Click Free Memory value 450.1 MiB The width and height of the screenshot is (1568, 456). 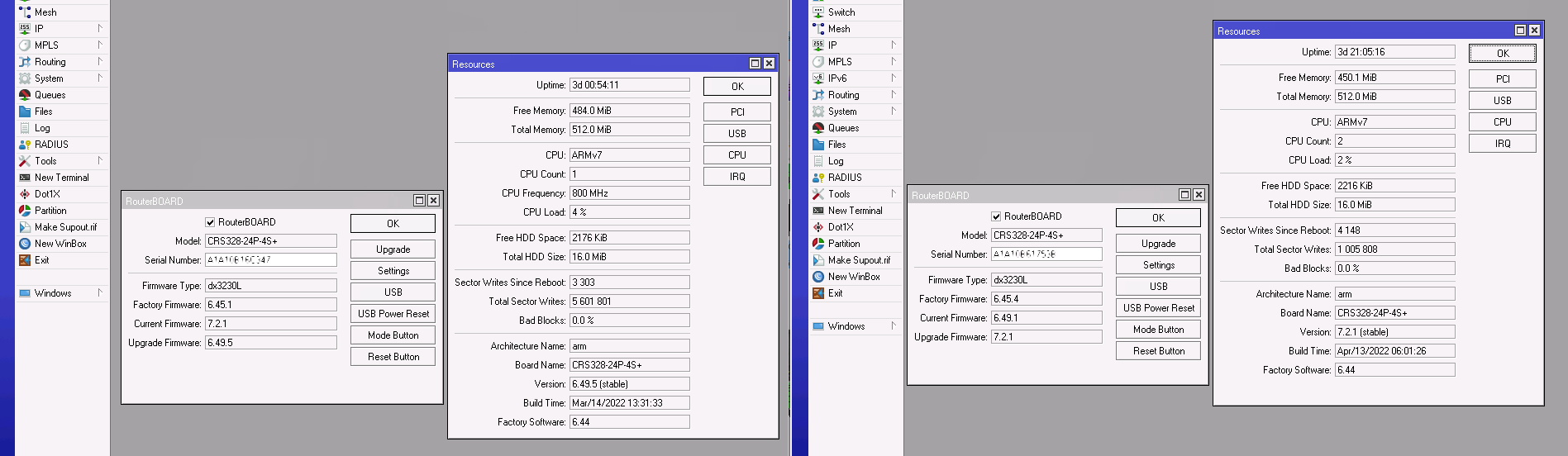pyautogui.click(x=1395, y=78)
